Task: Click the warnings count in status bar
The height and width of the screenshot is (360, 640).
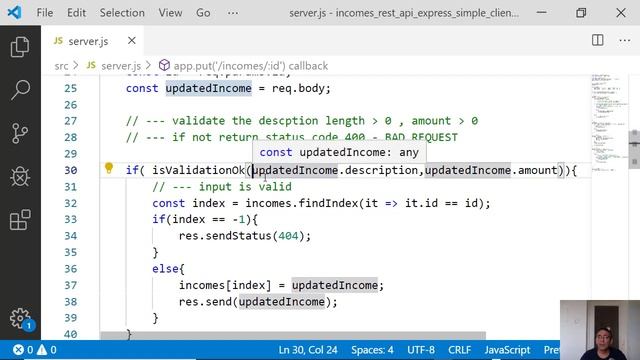Action: point(47,350)
